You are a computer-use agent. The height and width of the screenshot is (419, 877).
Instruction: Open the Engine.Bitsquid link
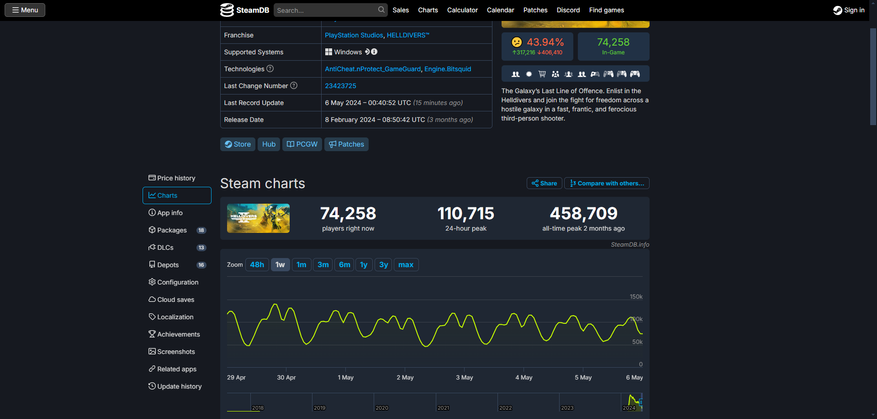click(x=447, y=69)
